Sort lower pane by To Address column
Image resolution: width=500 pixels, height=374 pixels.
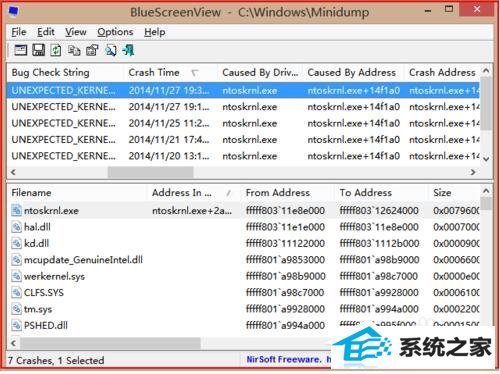point(381,193)
